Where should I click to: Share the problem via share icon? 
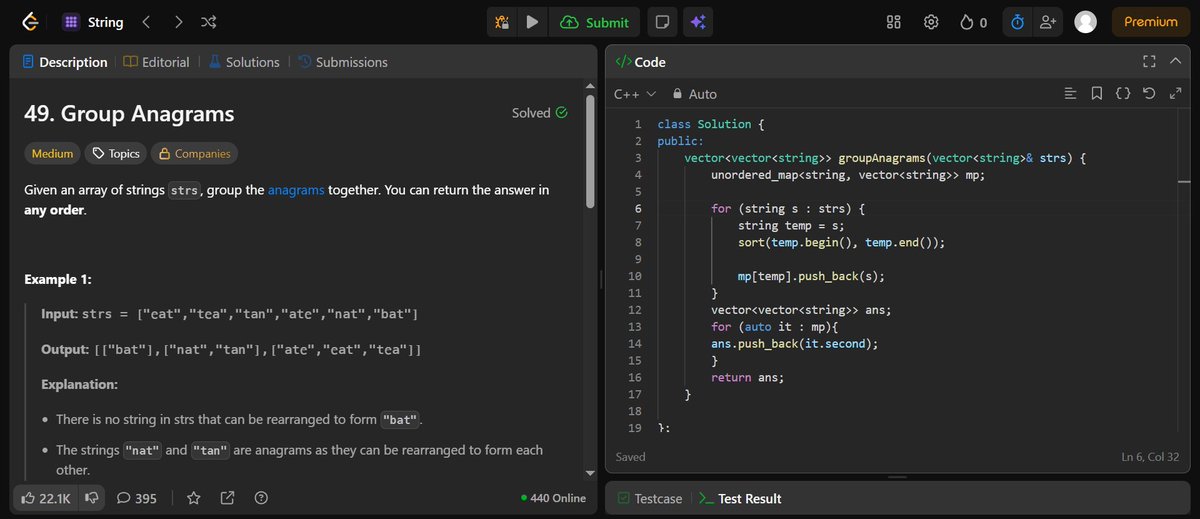(227, 498)
